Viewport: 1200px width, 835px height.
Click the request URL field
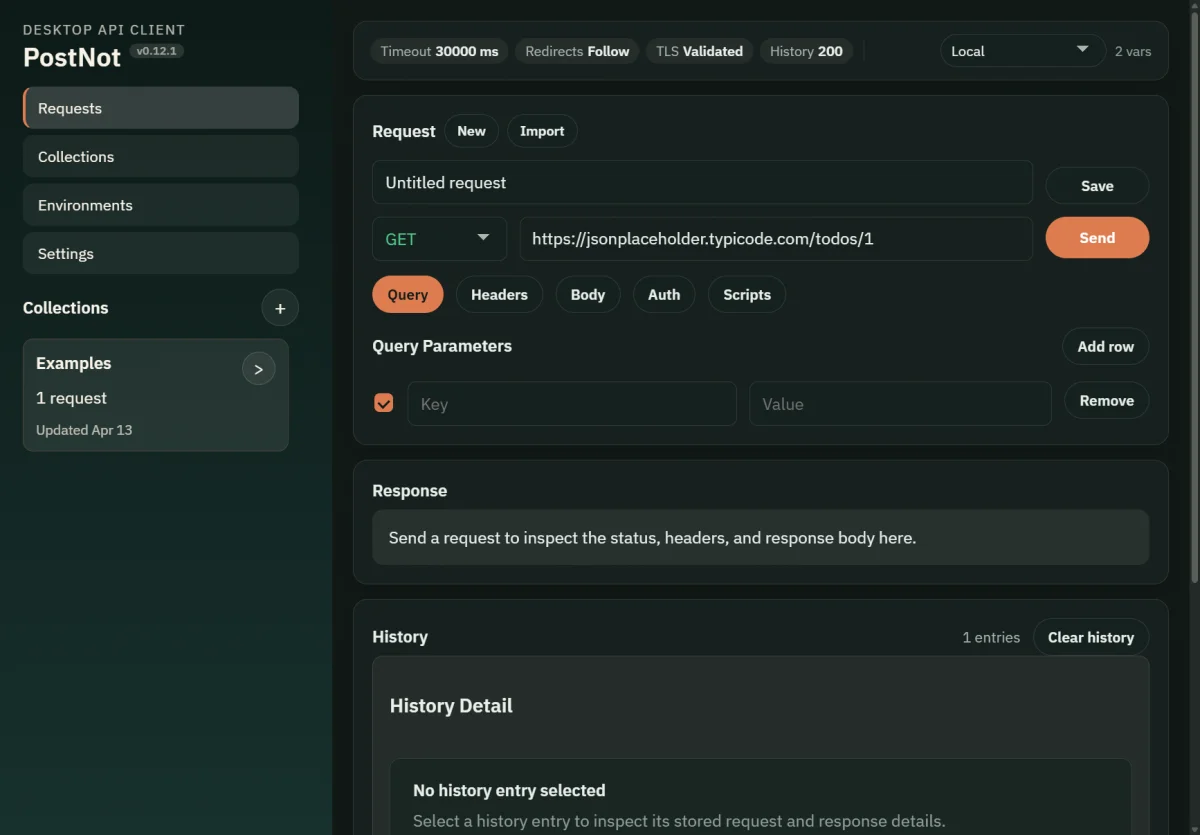[776, 238]
